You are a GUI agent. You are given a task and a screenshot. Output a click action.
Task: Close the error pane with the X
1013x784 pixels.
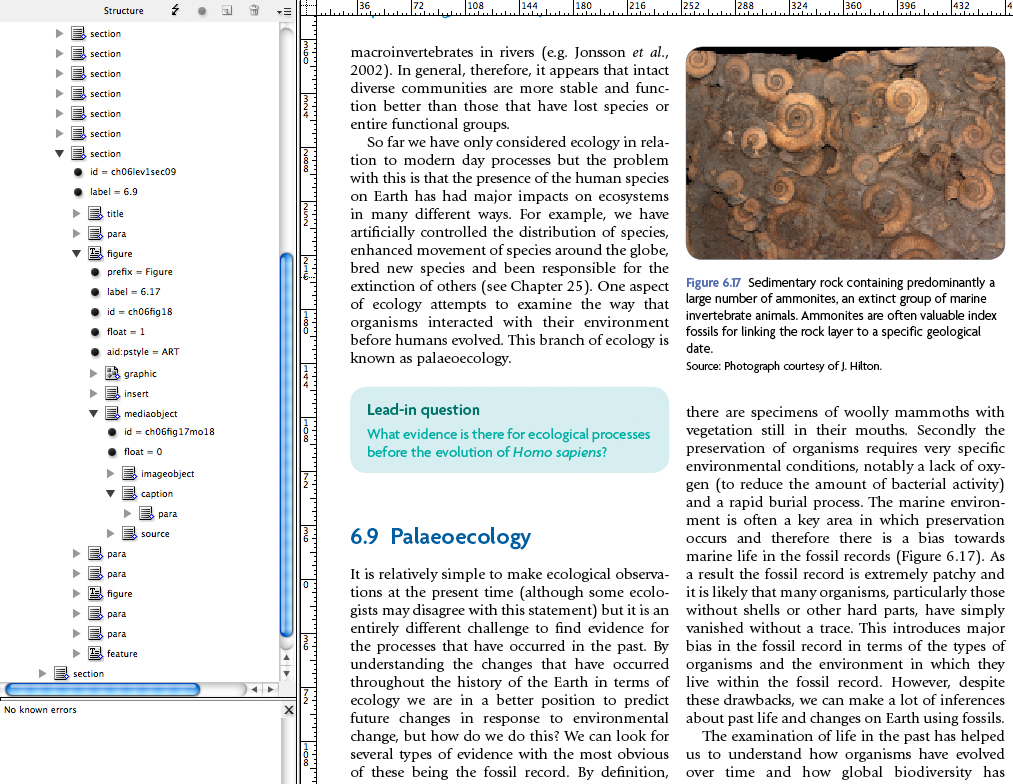(x=289, y=710)
